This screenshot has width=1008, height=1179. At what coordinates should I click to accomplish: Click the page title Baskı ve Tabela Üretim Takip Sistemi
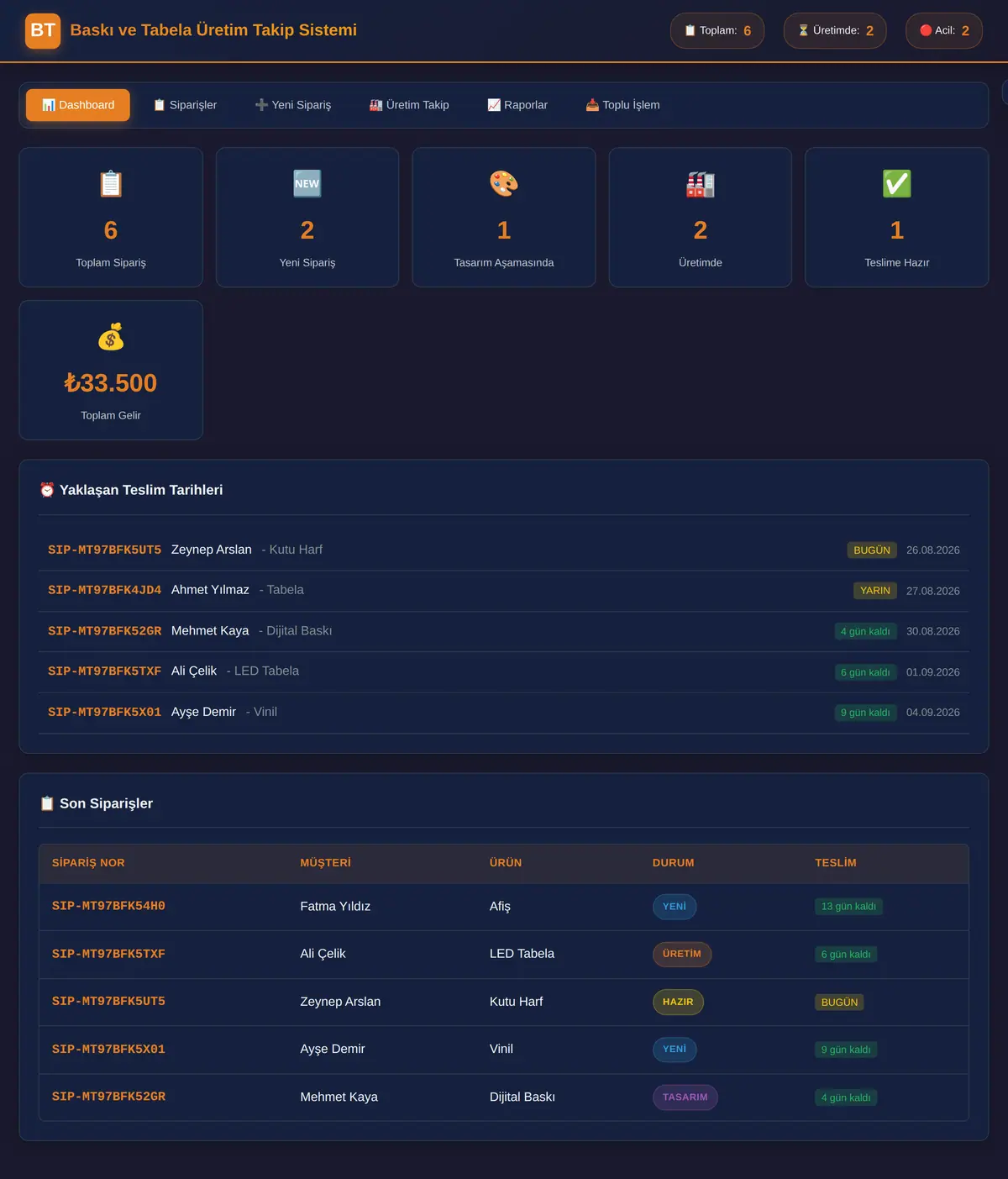click(x=213, y=30)
